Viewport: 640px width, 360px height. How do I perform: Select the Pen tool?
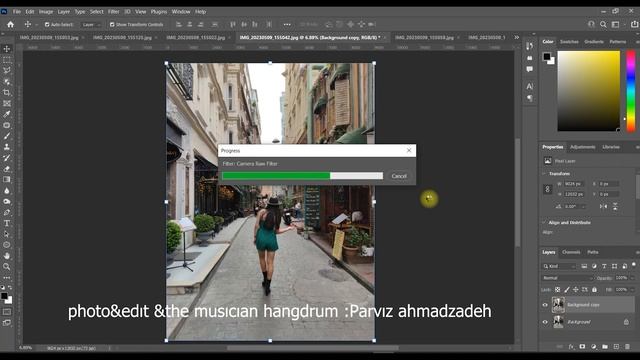pos(7,212)
